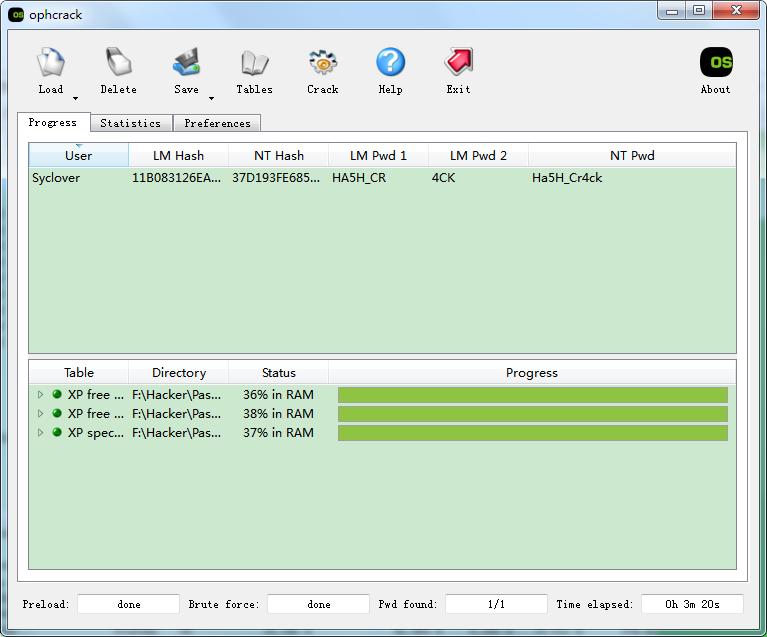Click the Status column header
The width and height of the screenshot is (767, 637).
click(279, 373)
